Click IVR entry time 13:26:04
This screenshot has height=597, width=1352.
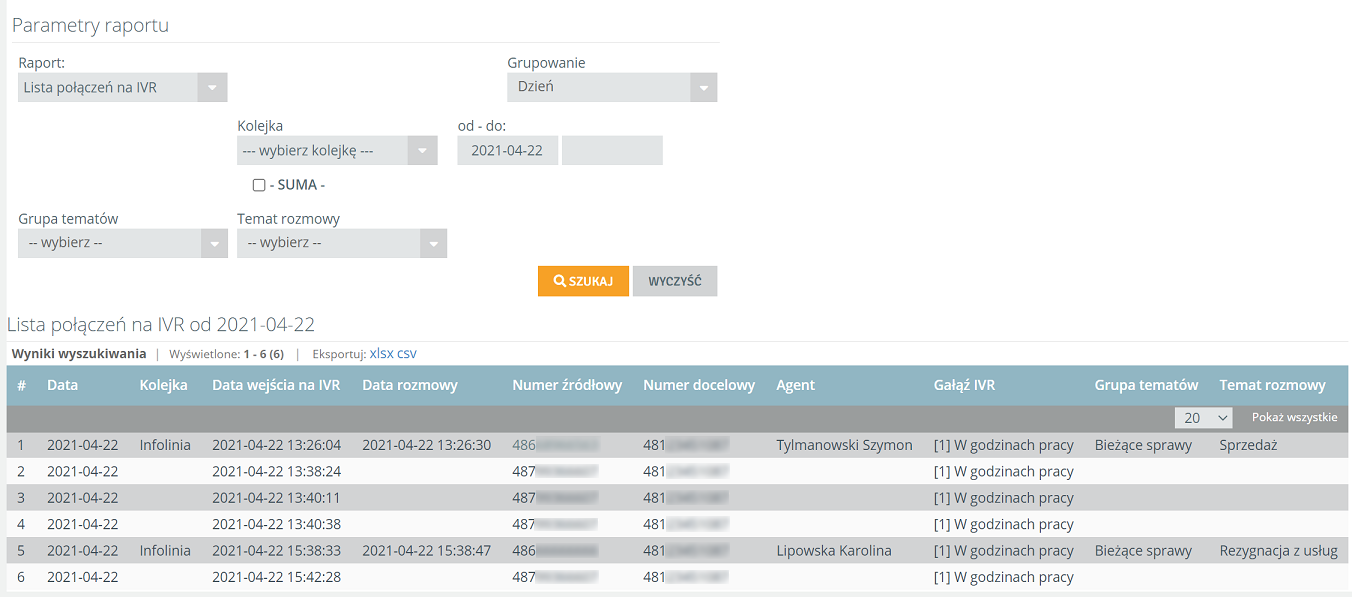click(277, 445)
